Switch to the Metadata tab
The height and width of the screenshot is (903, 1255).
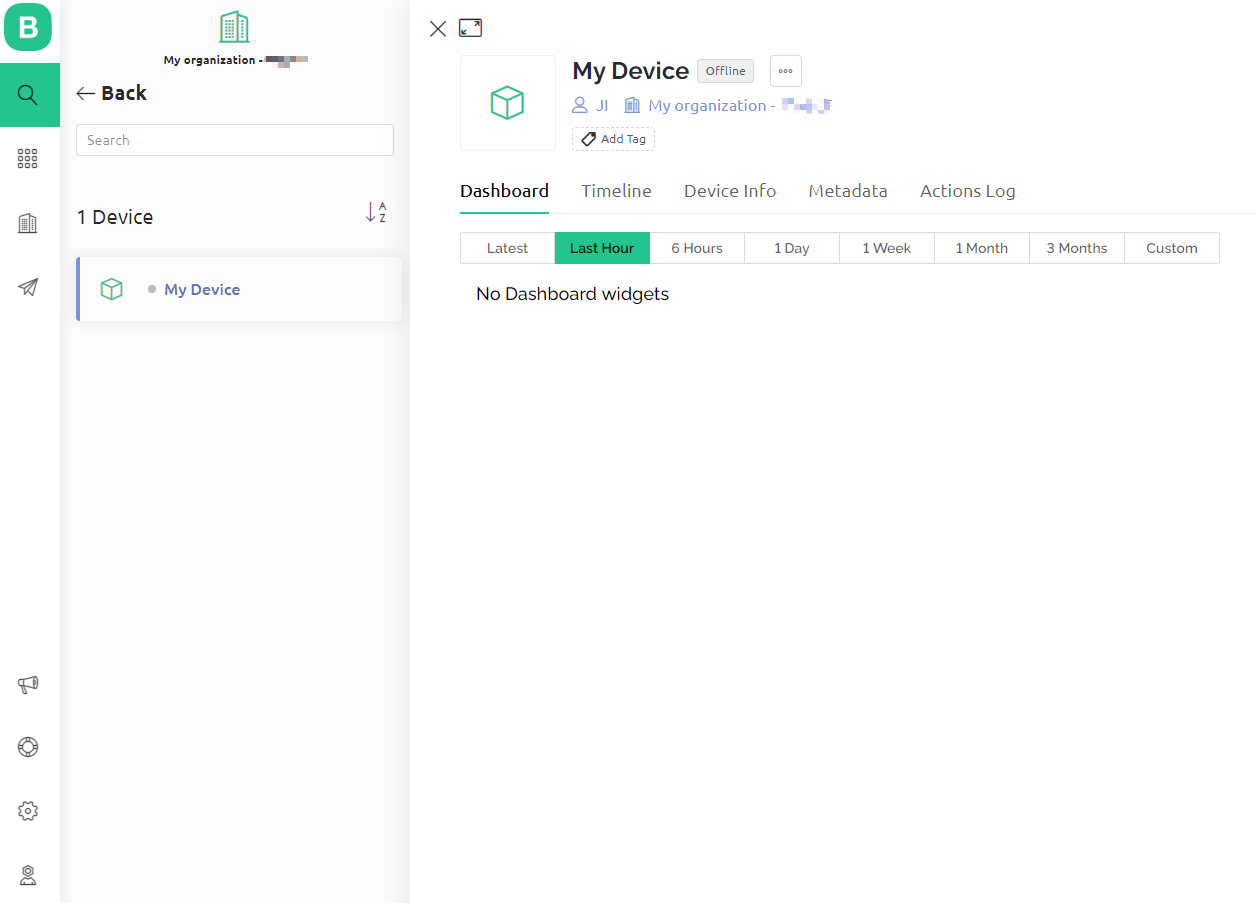(x=848, y=191)
